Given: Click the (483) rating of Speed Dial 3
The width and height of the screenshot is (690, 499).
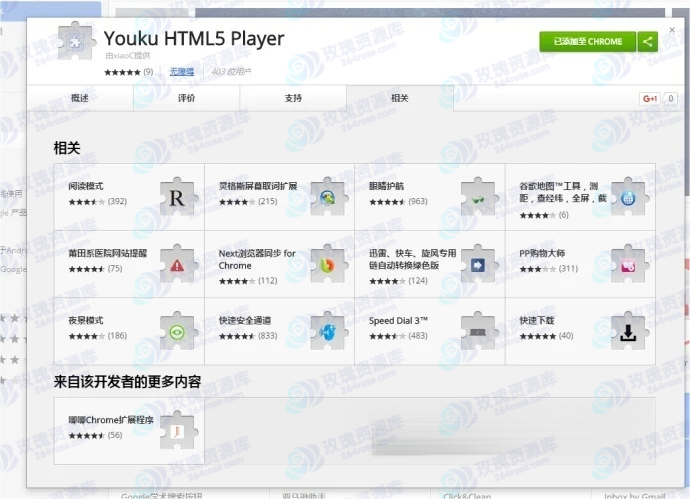Looking at the screenshot, I should (418, 336).
